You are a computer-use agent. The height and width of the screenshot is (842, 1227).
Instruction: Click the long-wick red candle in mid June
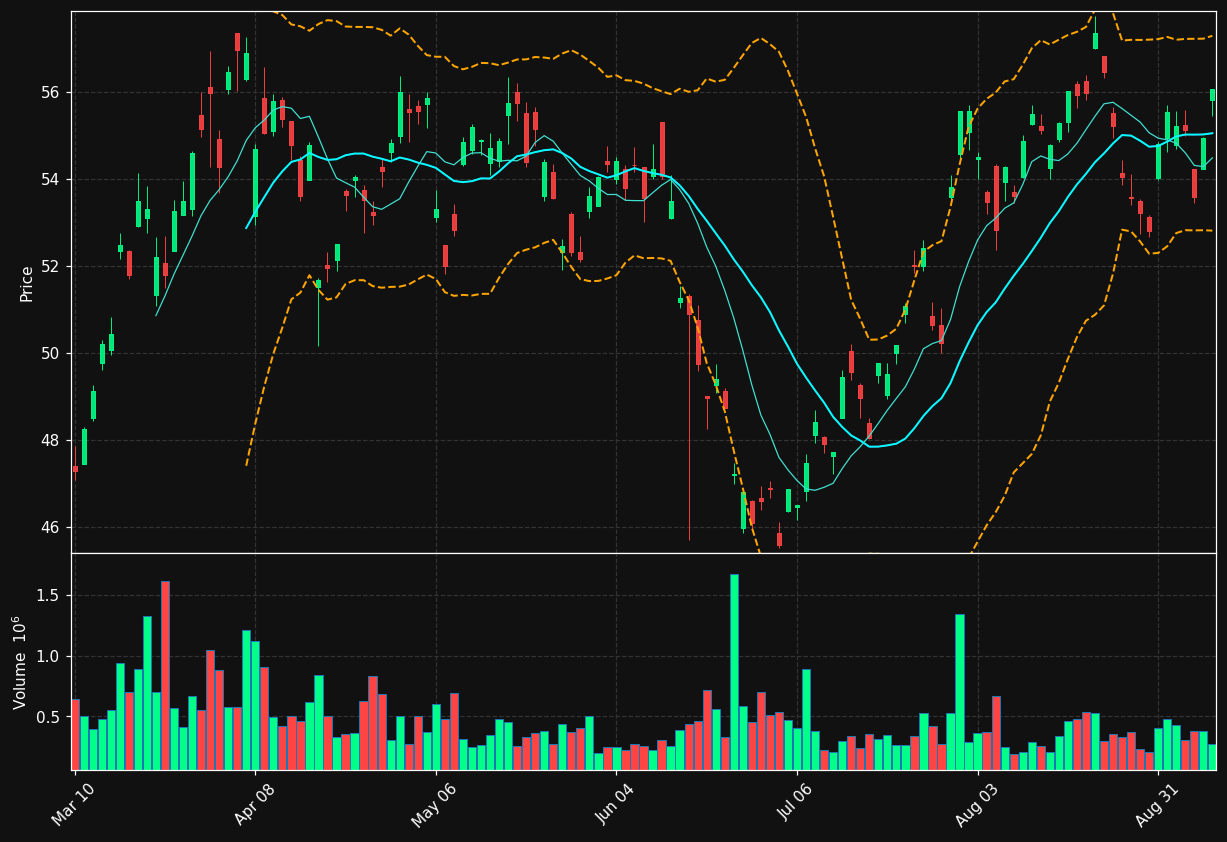[689, 418]
